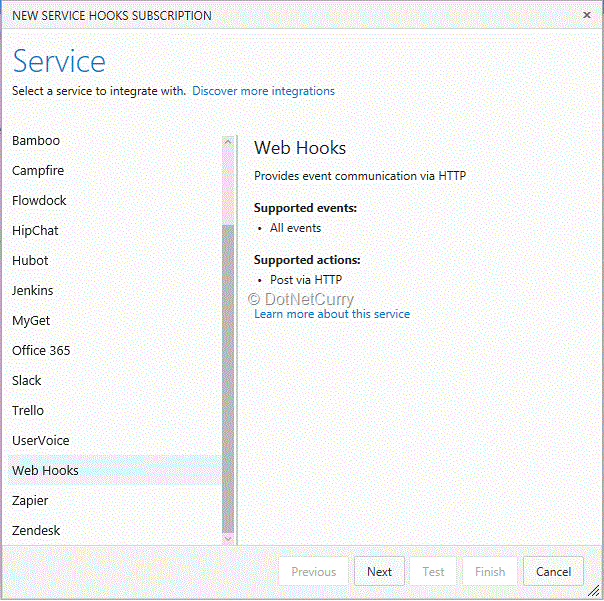Choose the Campfire service
Image resolution: width=604 pixels, height=601 pixels.
click(115, 171)
